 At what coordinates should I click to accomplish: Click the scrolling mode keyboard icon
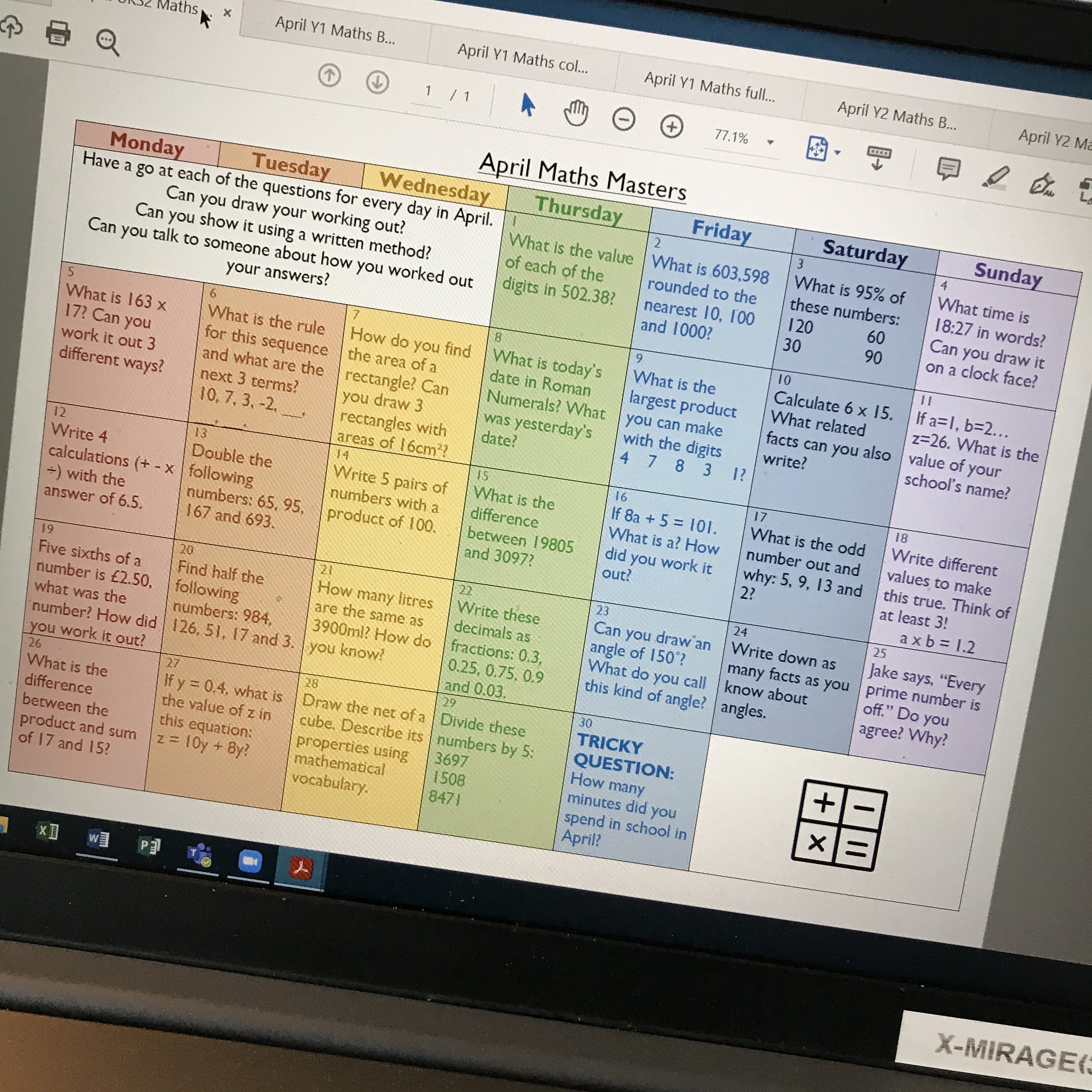tap(878, 157)
